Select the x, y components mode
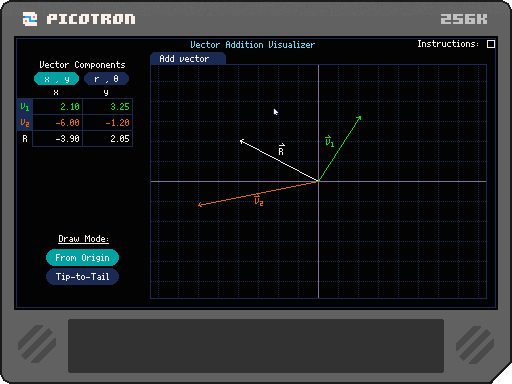The image size is (512, 384). [x=56, y=79]
